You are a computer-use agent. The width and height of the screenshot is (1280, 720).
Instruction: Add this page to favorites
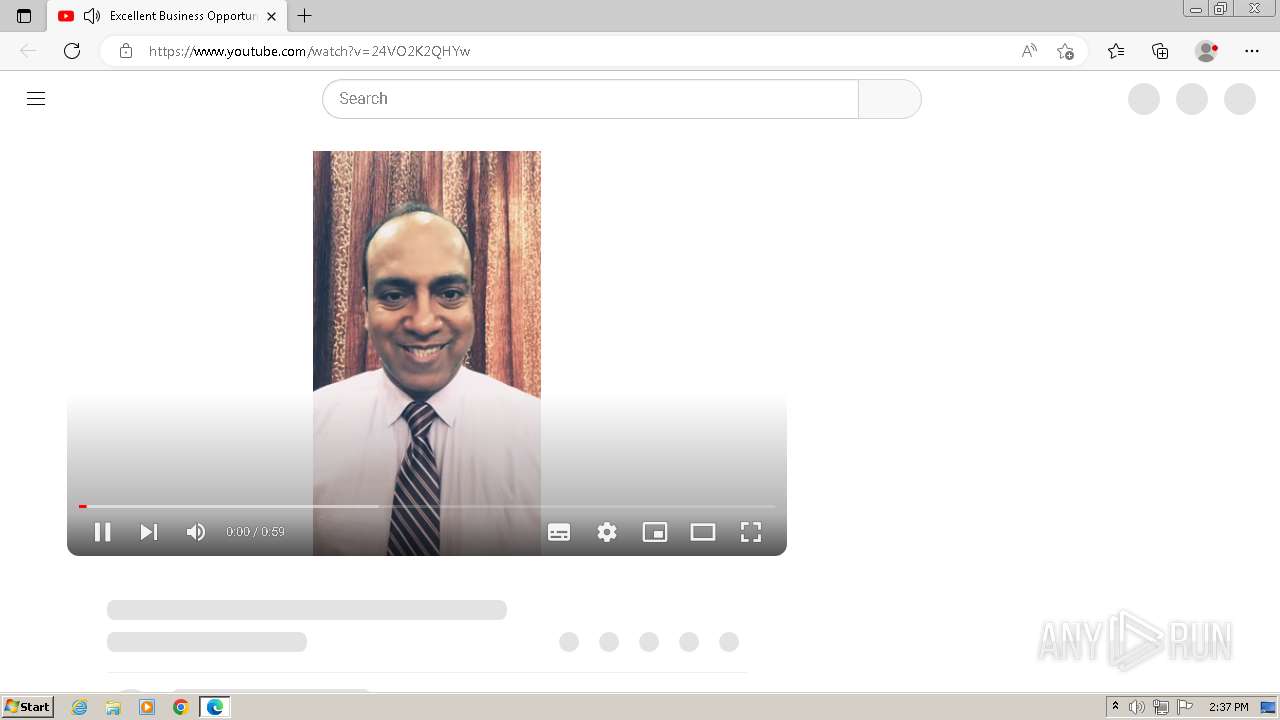coord(1065,51)
